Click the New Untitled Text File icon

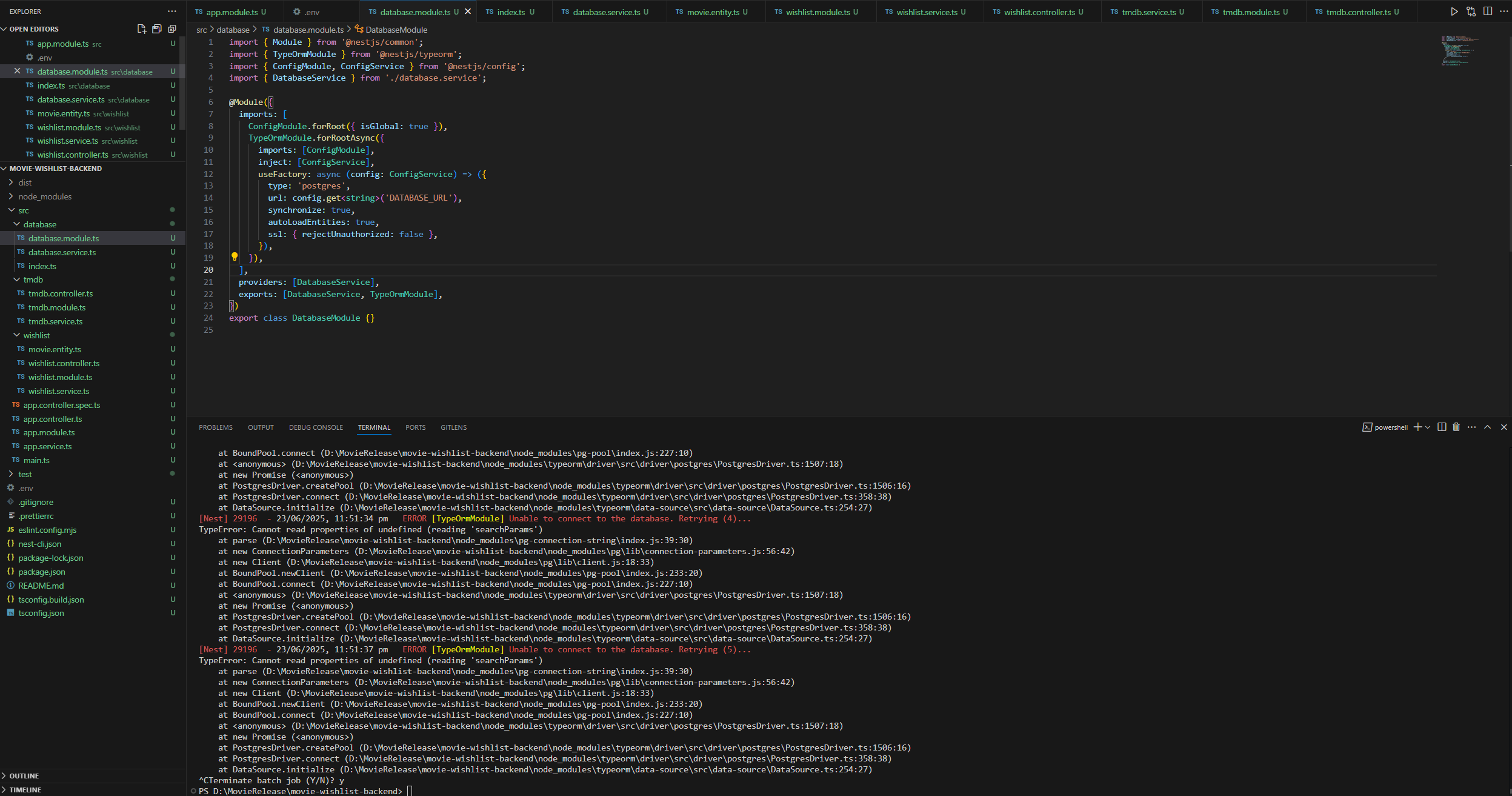pyautogui.click(x=141, y=29)
